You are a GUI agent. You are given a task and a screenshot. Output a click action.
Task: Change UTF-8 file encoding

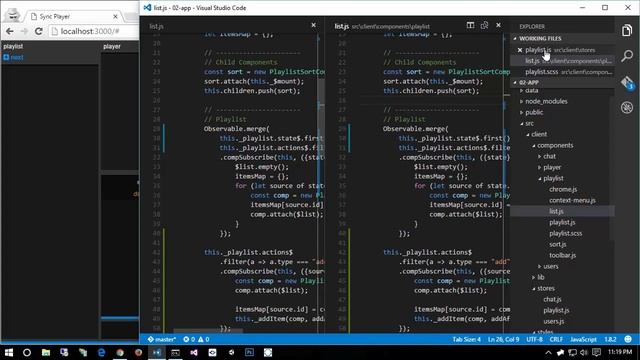pyautogui.click(x=534, y=339)
